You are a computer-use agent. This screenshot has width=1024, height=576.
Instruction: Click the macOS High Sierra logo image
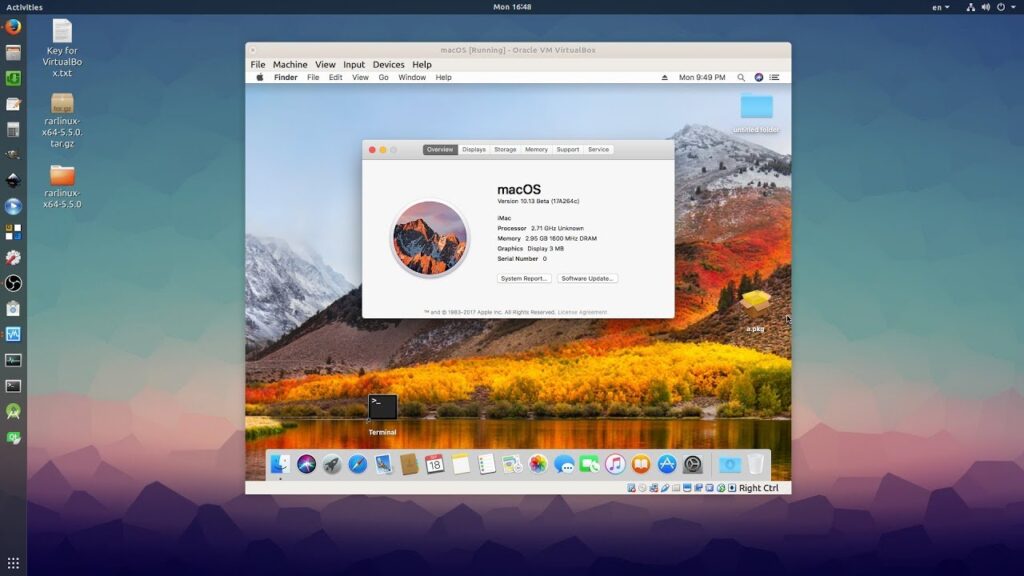coord(430,238)
